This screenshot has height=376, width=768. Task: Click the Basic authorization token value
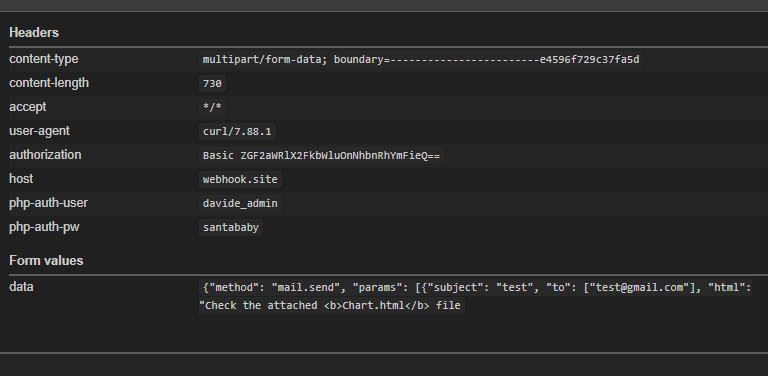click(321, 156)
